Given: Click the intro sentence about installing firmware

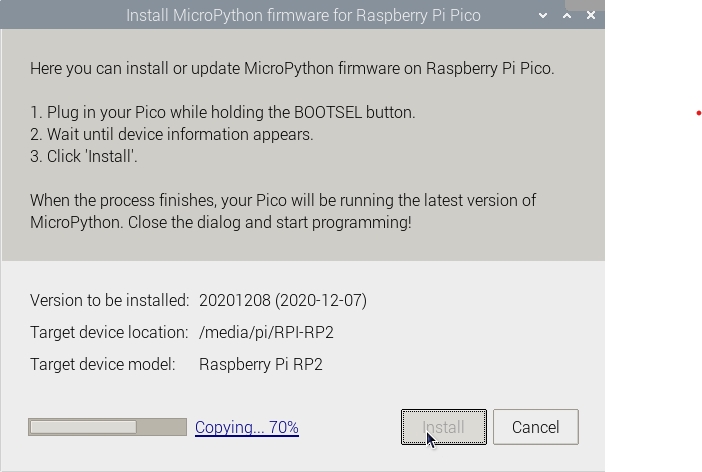Looking at the screenshot, I should 292,68.
